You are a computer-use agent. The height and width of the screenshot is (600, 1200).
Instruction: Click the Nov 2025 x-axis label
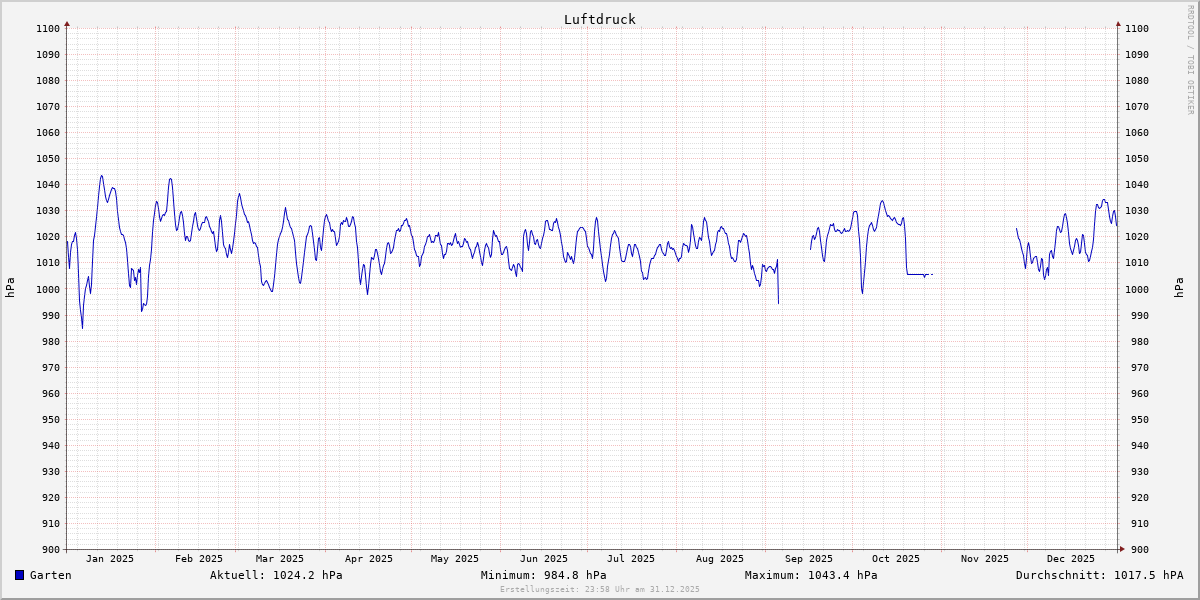[985, 559]
